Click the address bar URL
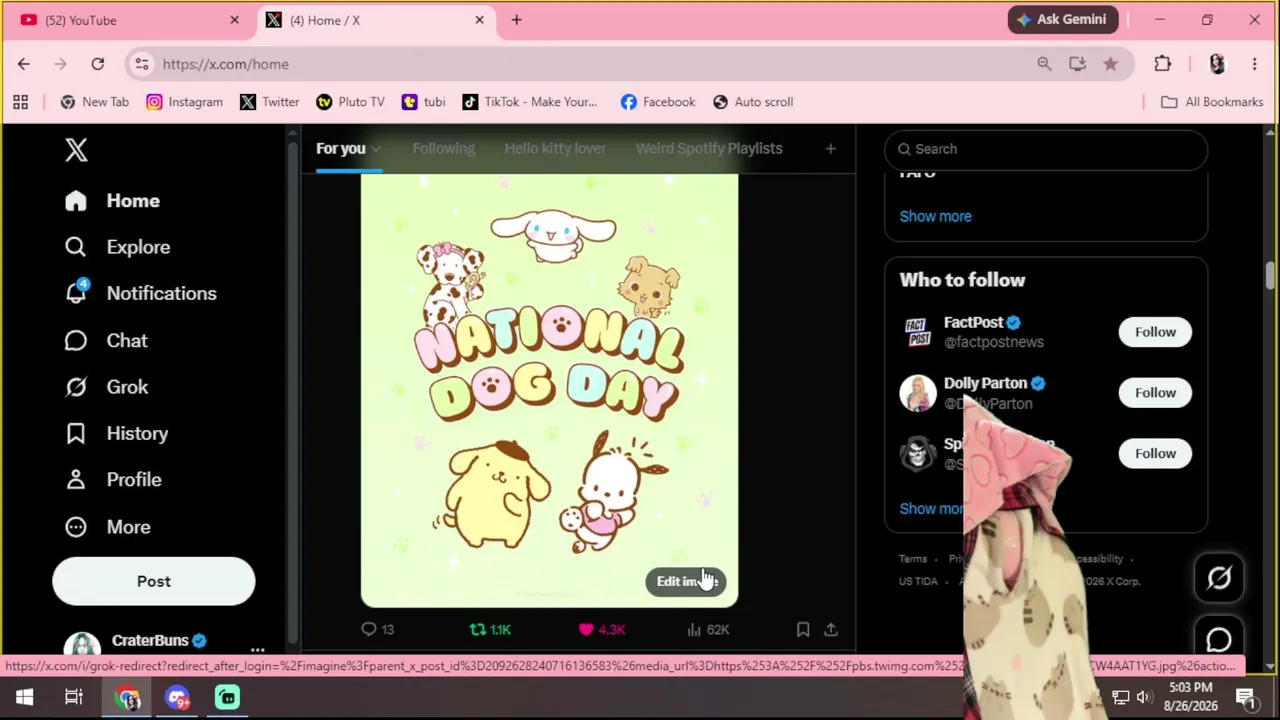This screenshot has height=720, width=1280. pos(226,64)
